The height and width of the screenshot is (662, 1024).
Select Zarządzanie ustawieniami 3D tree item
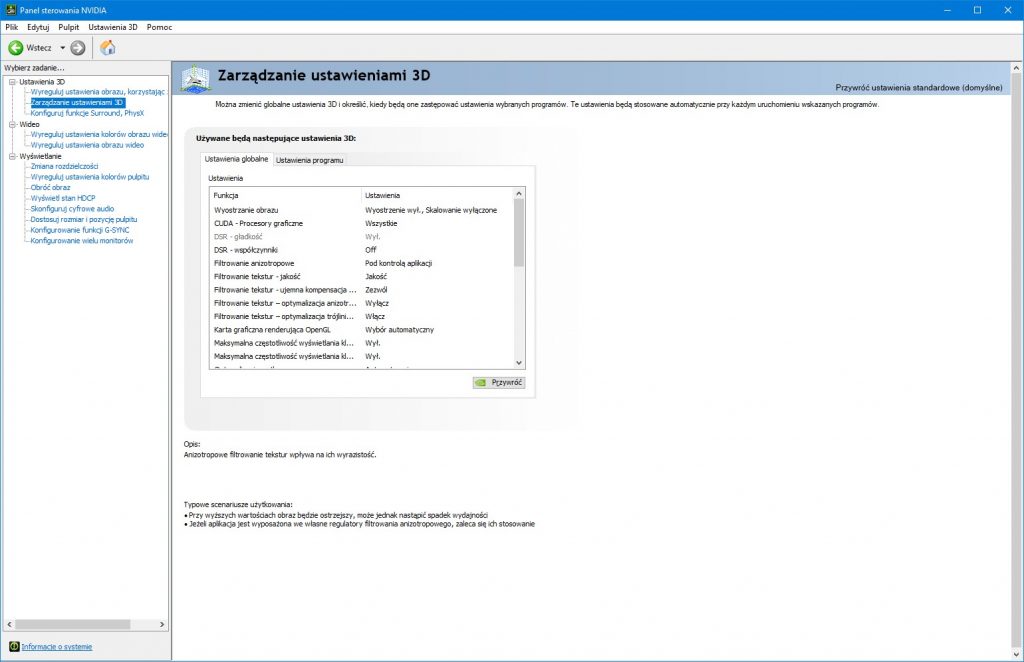77,102
